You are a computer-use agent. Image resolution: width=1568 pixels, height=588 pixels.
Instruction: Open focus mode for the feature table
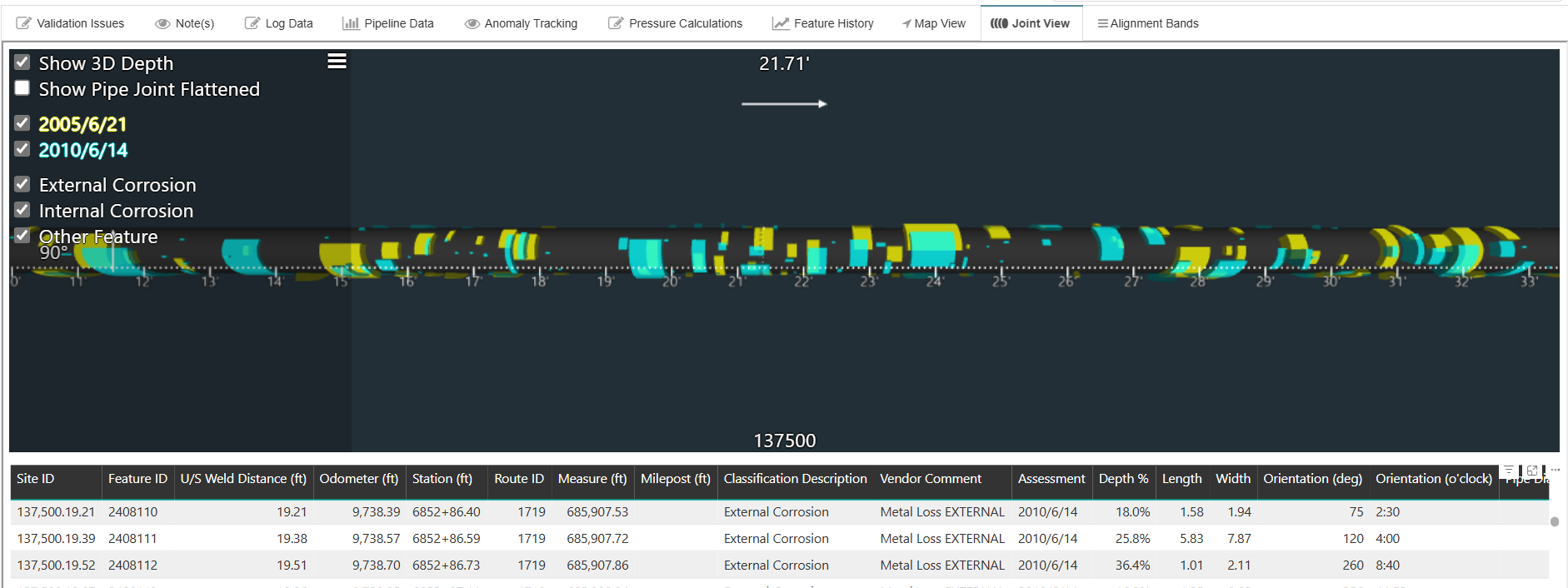(1532, 471)
